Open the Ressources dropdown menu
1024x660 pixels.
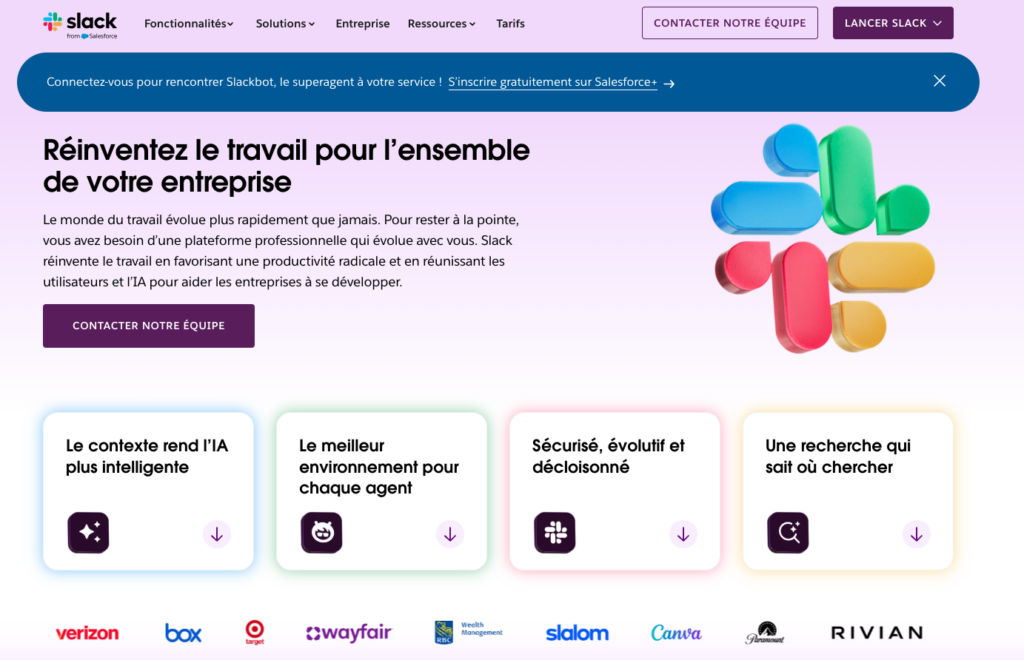pyautogui.click(x=441, y=23)
